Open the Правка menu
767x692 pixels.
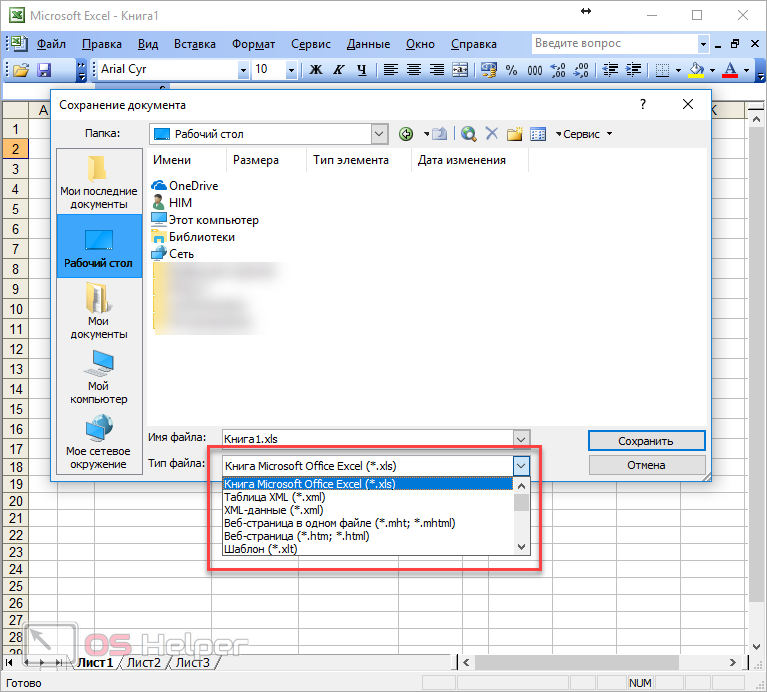[102, 44]
